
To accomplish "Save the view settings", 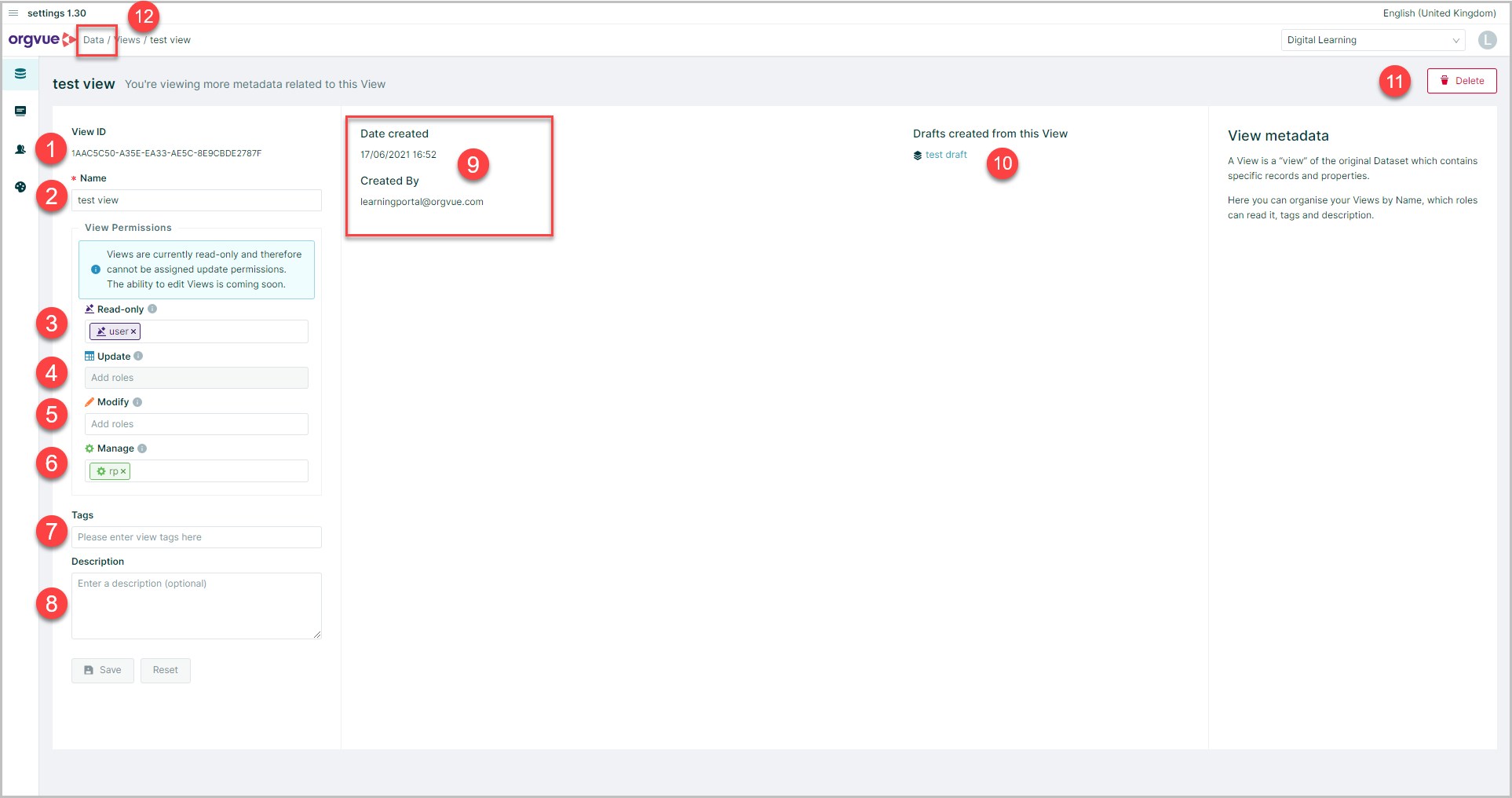I will tap(102, 670).
